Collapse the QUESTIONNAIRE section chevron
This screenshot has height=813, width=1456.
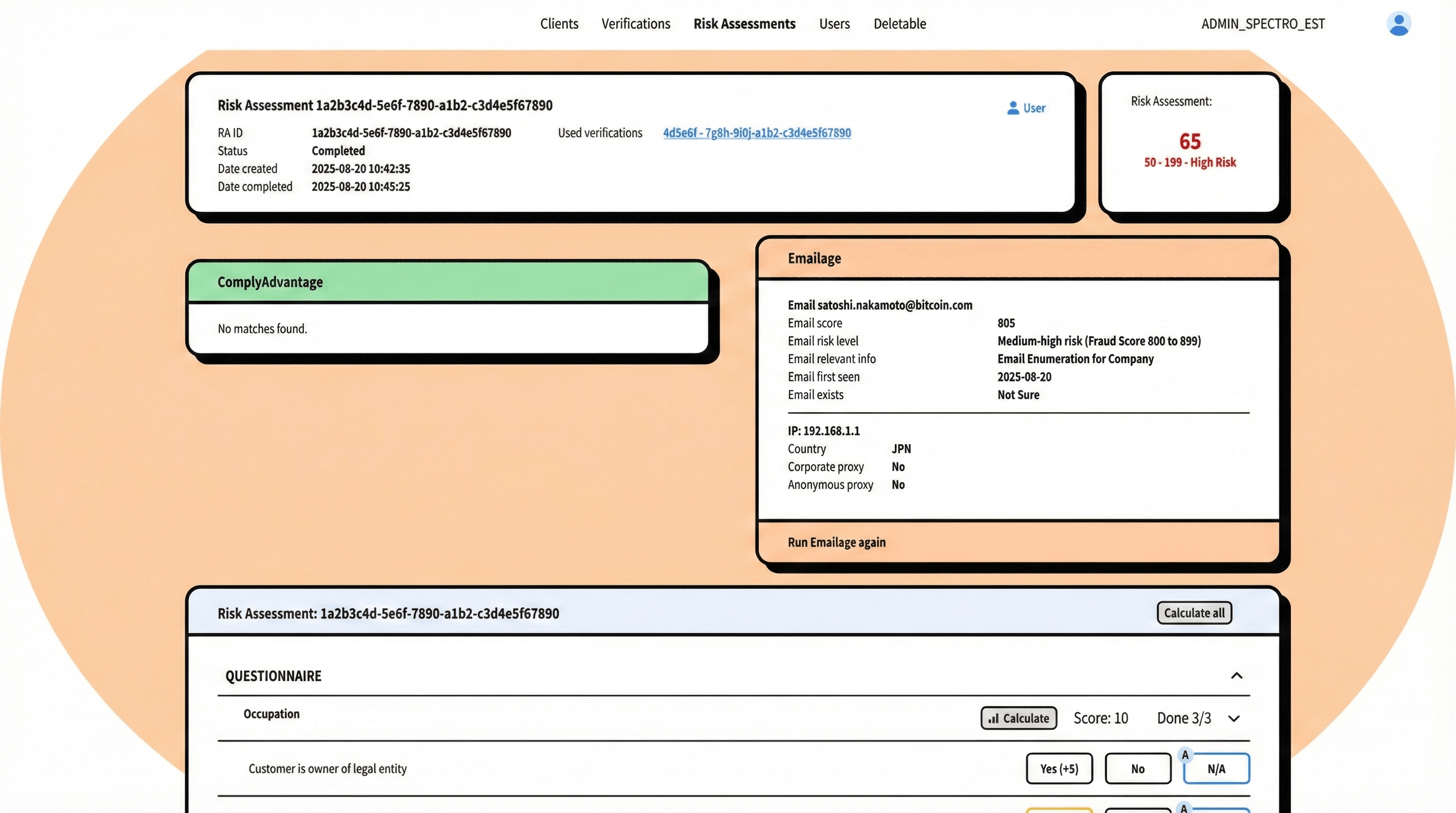[x=1236, y=675]
